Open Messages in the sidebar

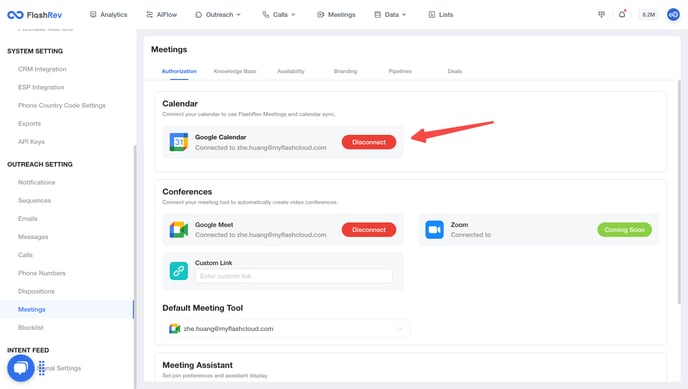coord(33,237)
